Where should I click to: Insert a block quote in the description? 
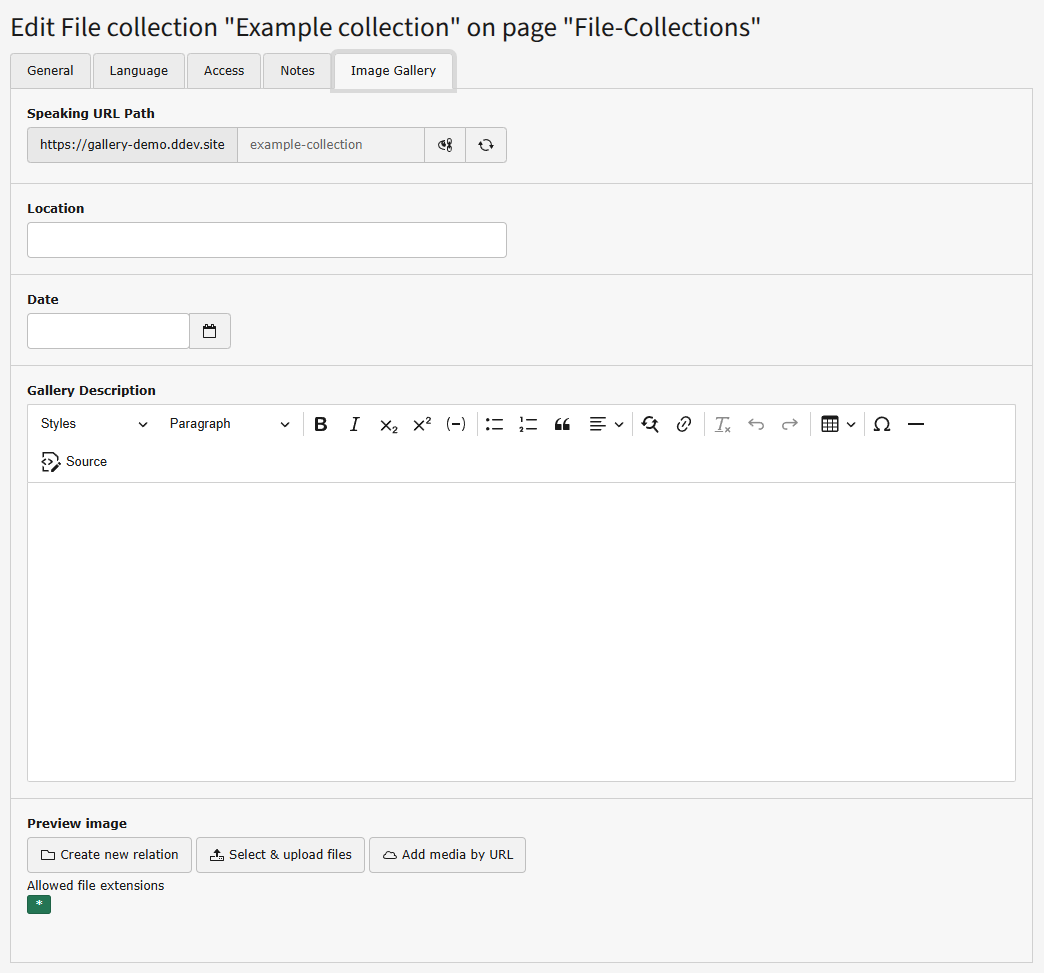[x=562, y=424]
